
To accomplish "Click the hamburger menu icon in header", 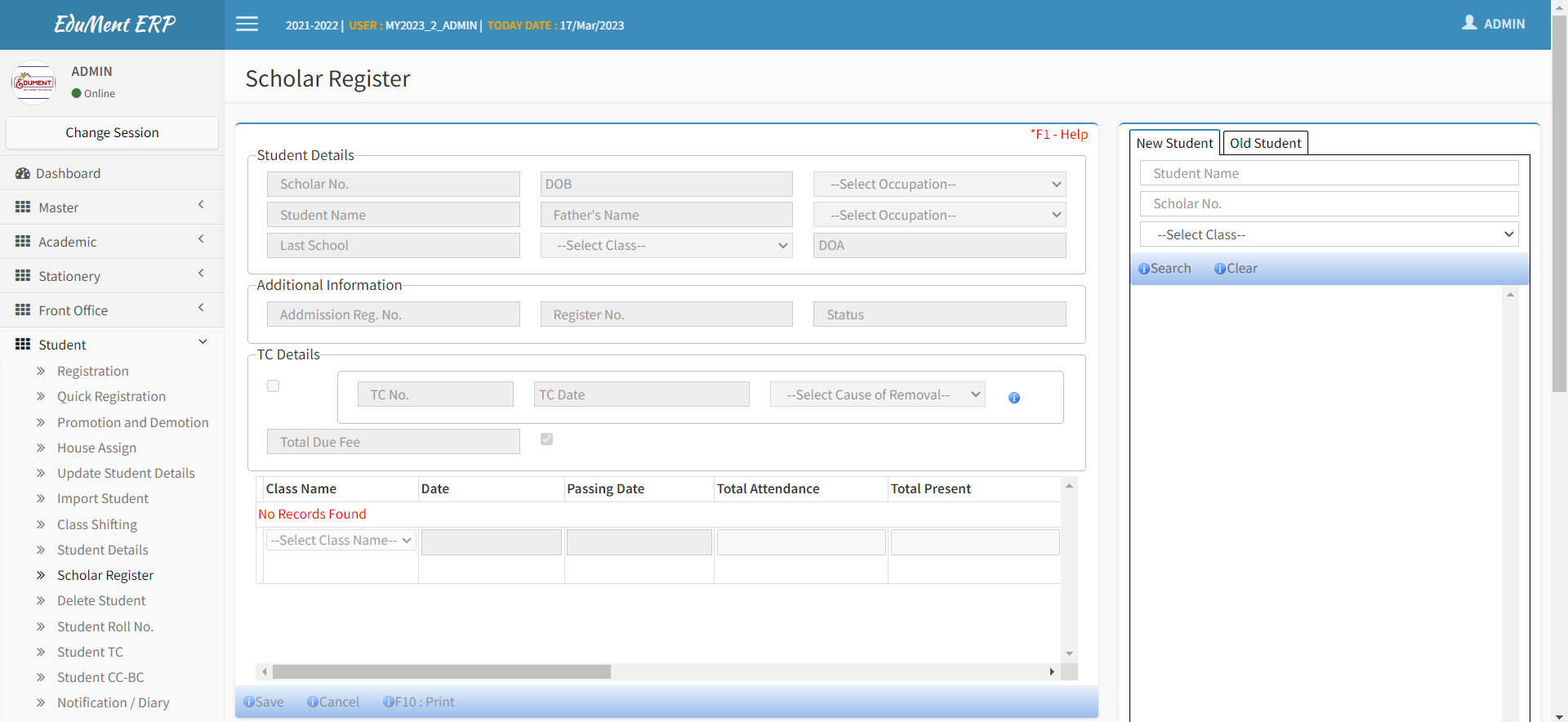I will click(x=247, y=25).
